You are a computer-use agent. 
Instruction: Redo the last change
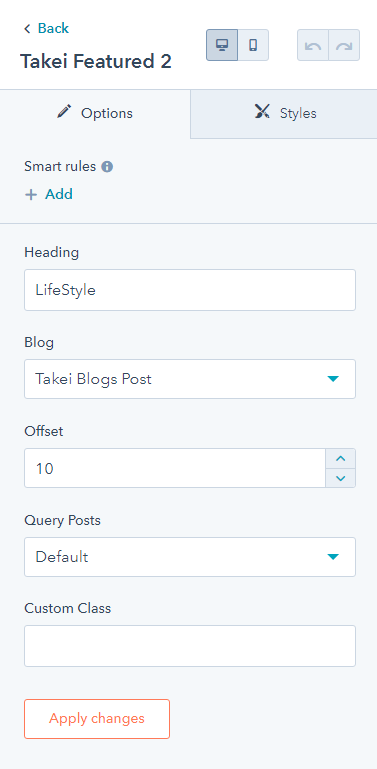(344, 45)
